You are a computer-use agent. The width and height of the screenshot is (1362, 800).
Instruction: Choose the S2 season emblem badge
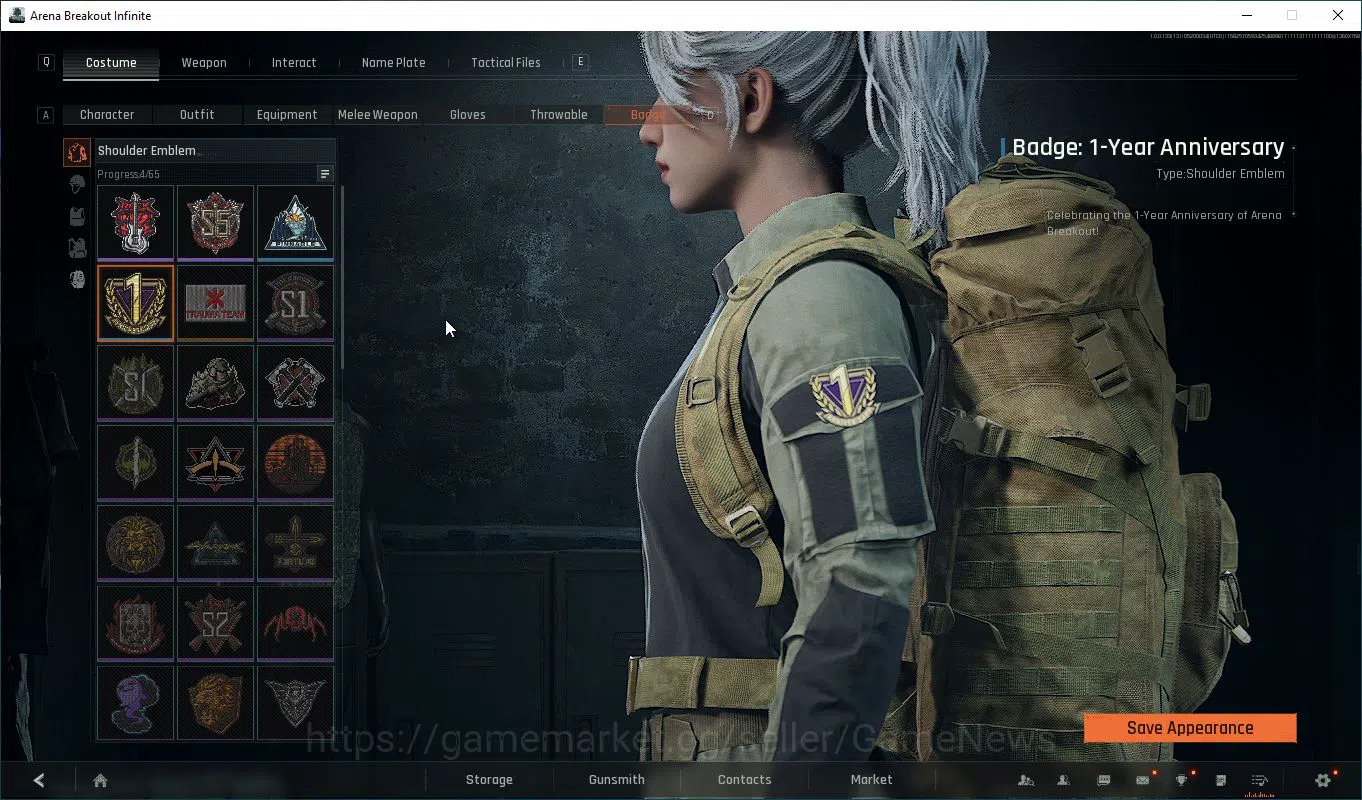tap(215, 623)
